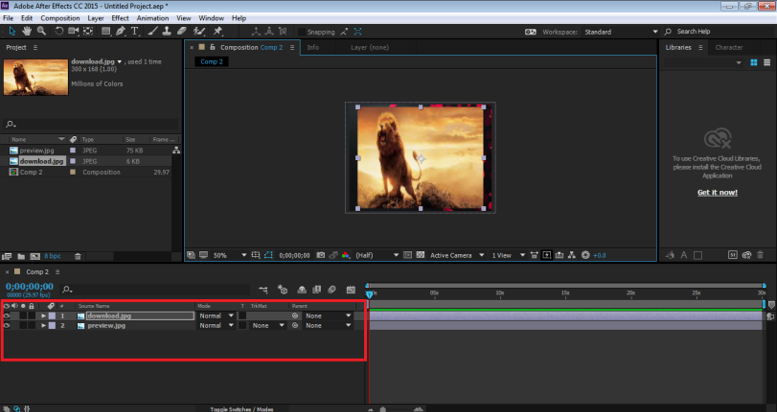Toggle visibility of preview.jpg layer
Screen dimensions: 777x412
point(7,325)
